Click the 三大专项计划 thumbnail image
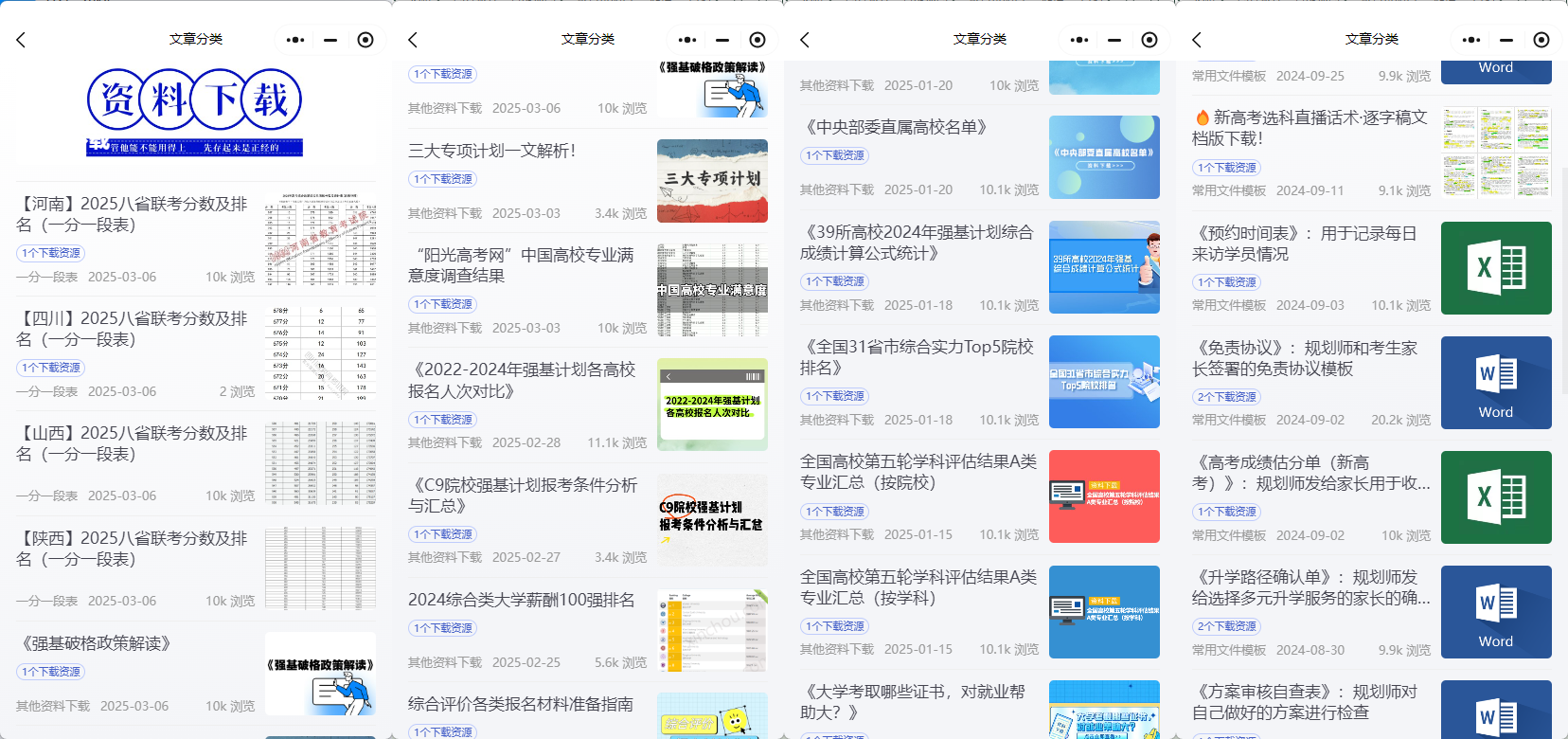 (712, 181)
